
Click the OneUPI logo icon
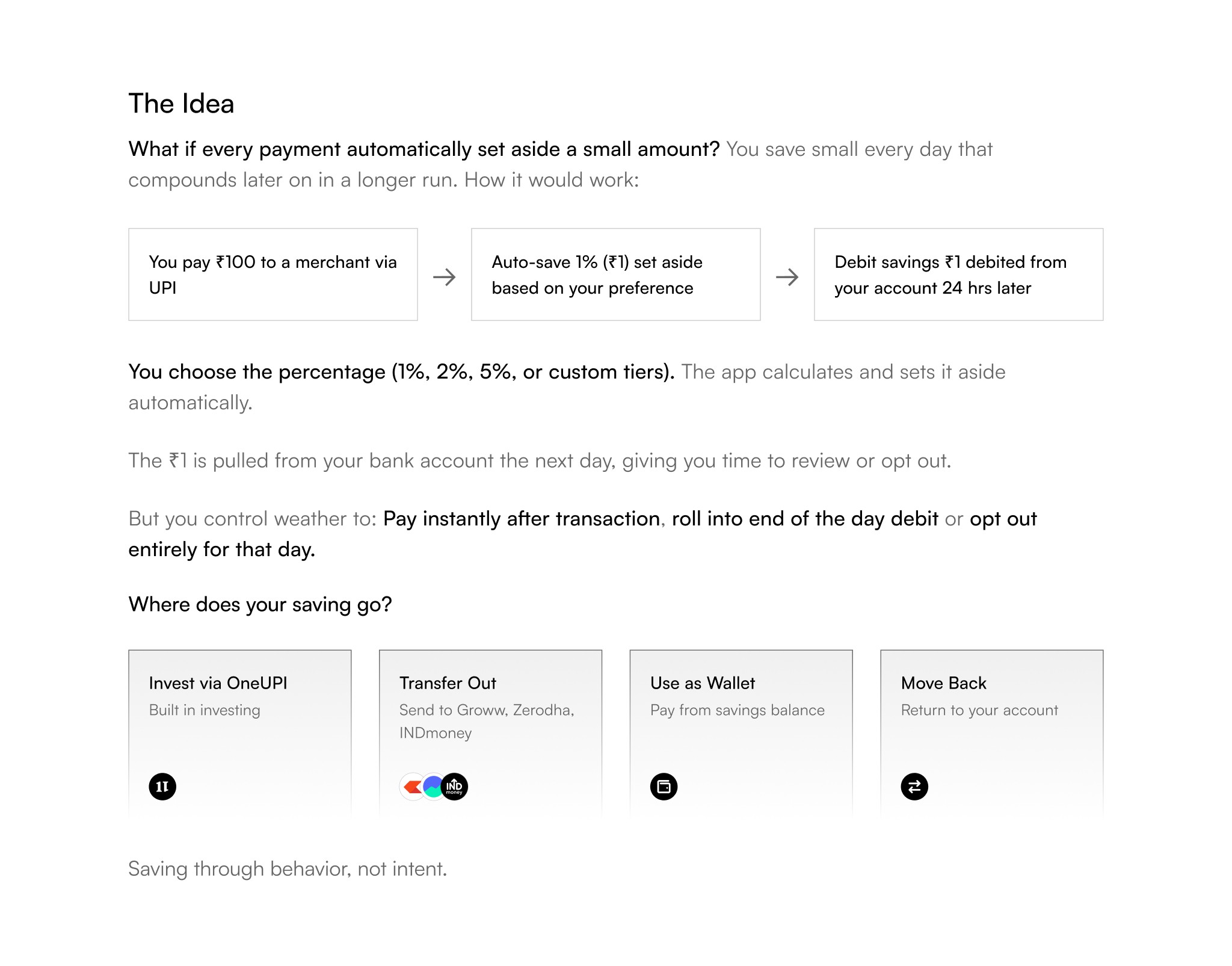point(162,787)
